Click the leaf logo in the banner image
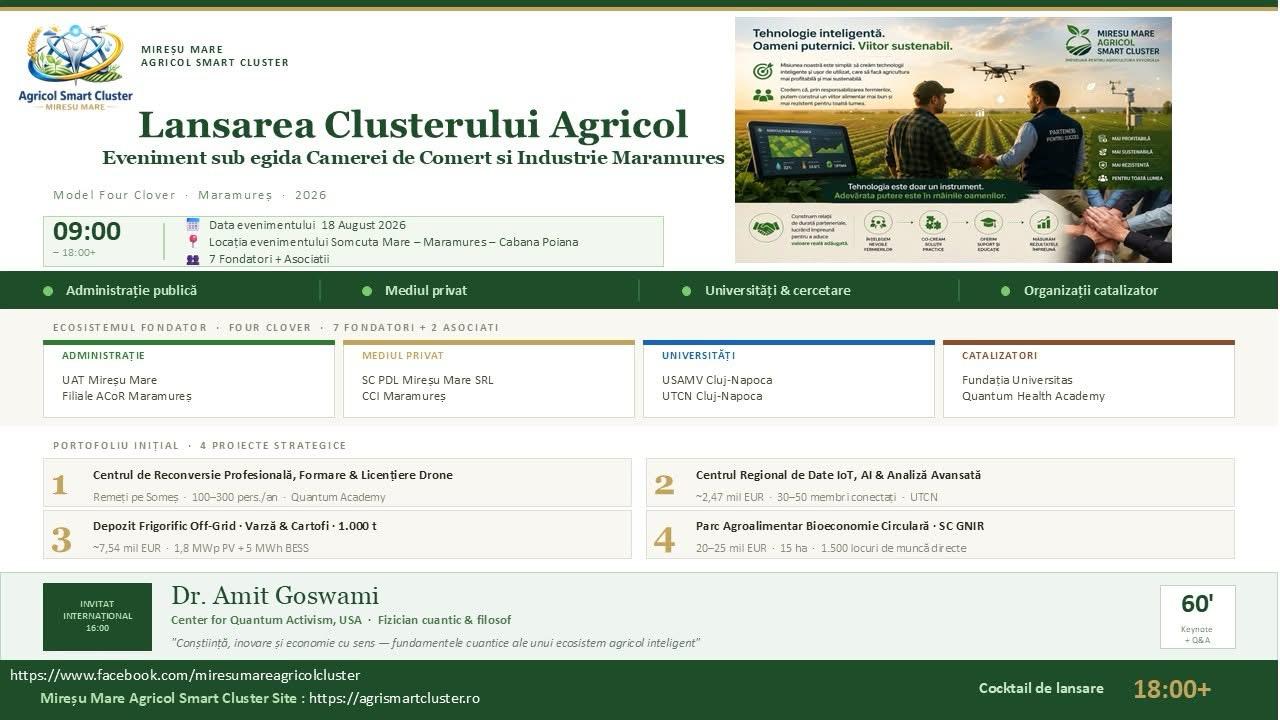 [x=1078, y=41]
